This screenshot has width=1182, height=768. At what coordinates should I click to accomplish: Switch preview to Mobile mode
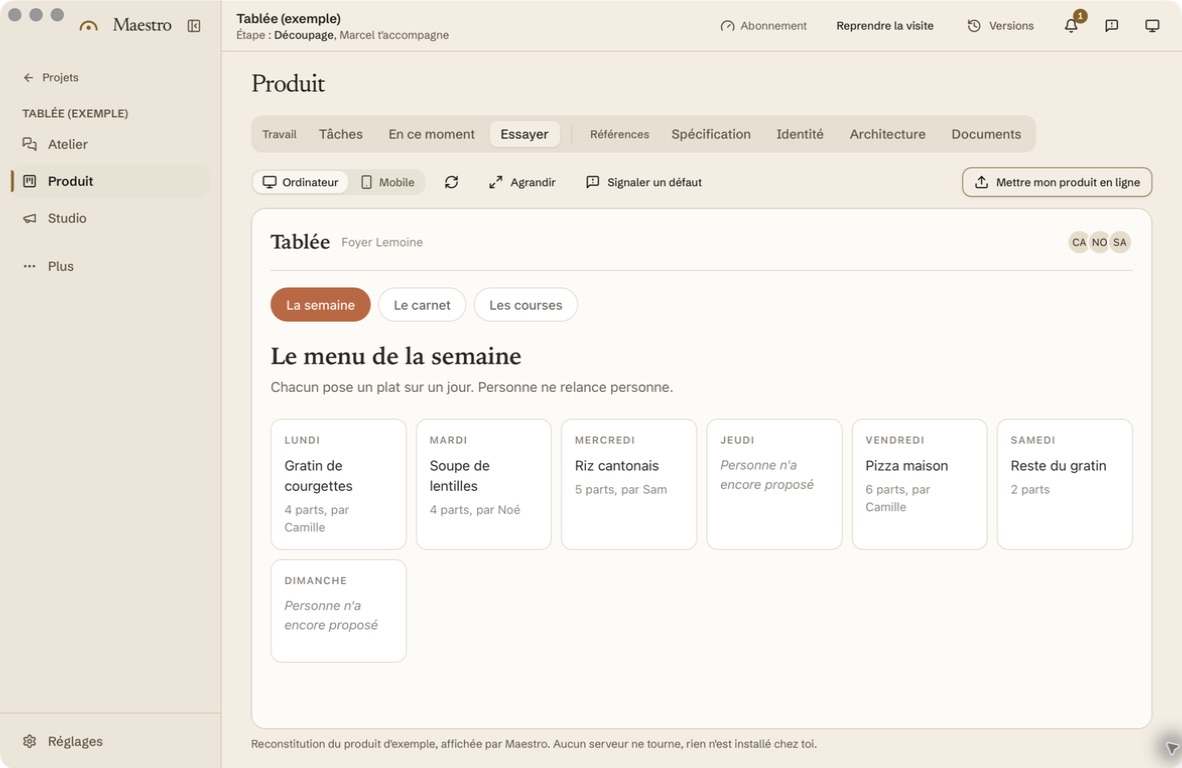click(x=387, y=182)
